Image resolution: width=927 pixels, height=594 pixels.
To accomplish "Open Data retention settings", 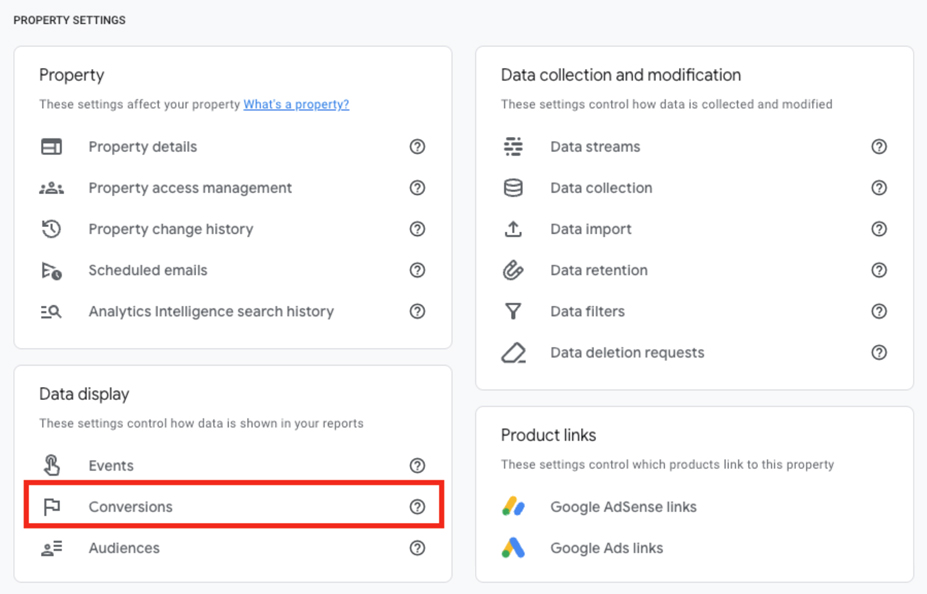I will pyautogui.click(x=599, y=270).
